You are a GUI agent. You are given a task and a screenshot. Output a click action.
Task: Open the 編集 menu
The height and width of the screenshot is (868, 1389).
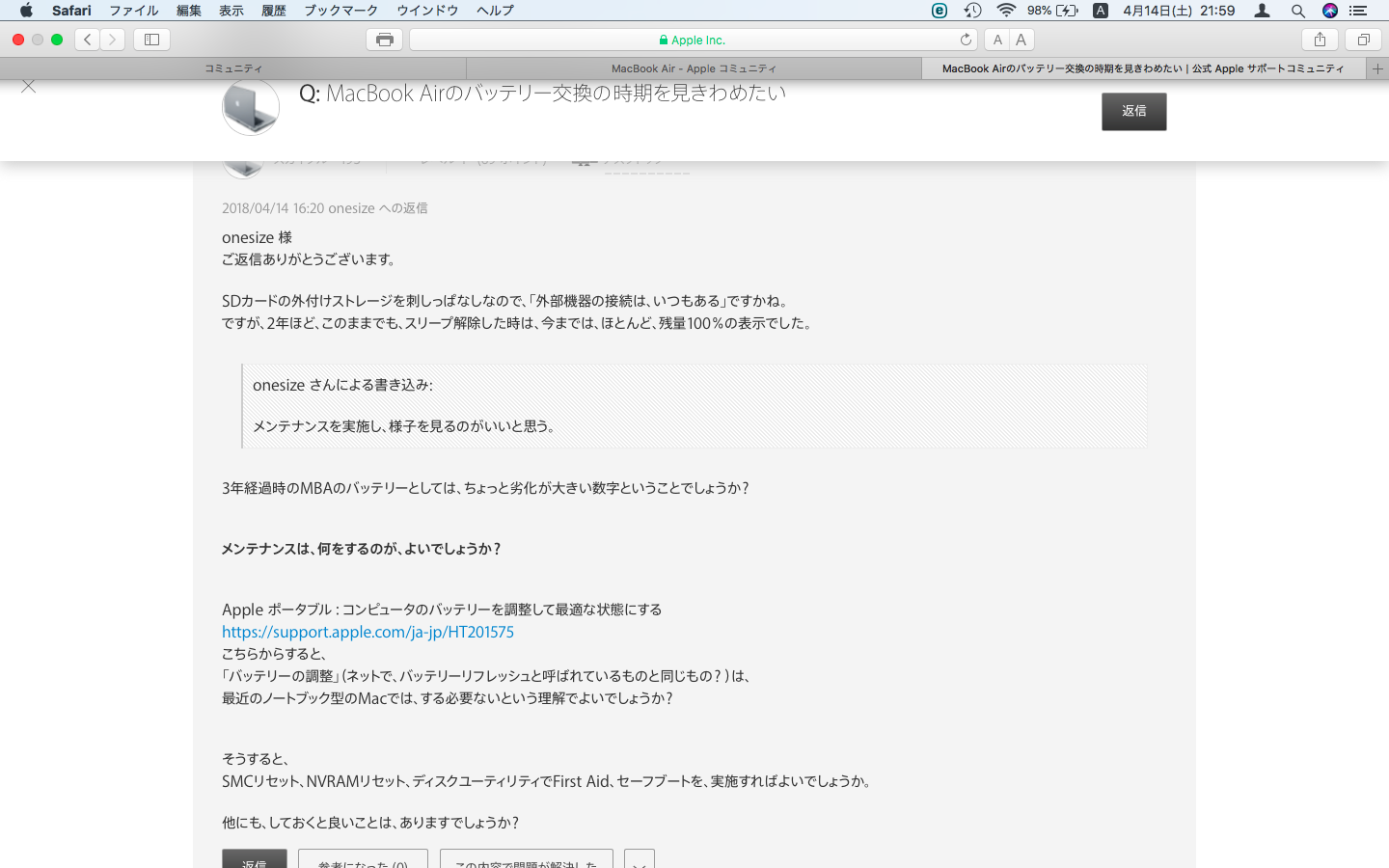pos(189,11)
